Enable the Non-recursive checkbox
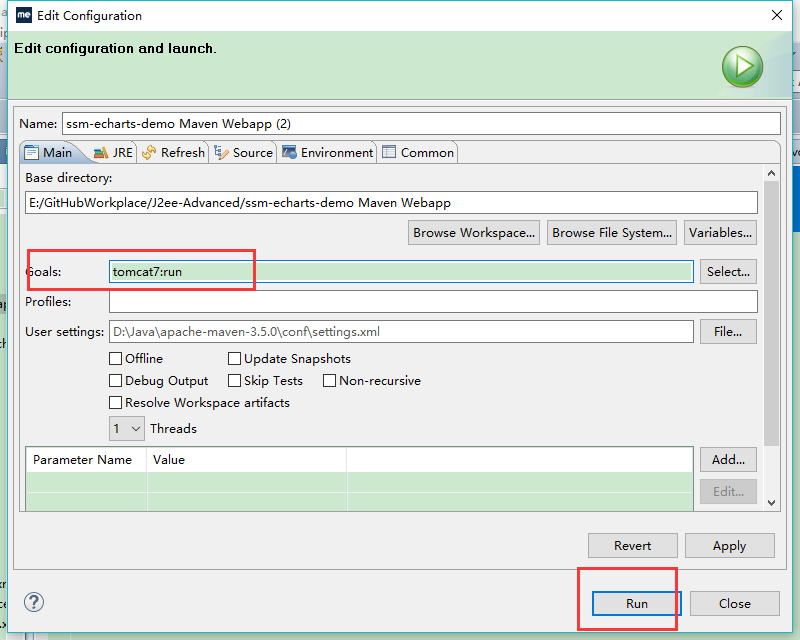The width and height of the screenshot is (800, 640). [x=330, y=381]
